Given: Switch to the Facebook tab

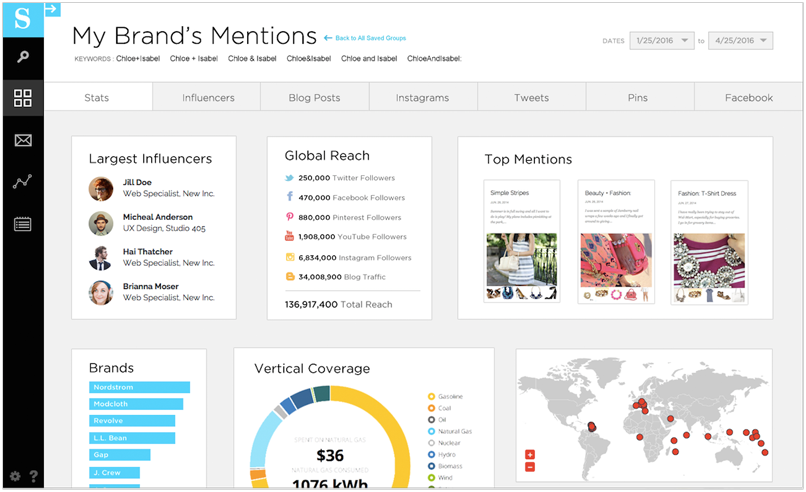Looking at the screenshot, I should click(748, 98).
